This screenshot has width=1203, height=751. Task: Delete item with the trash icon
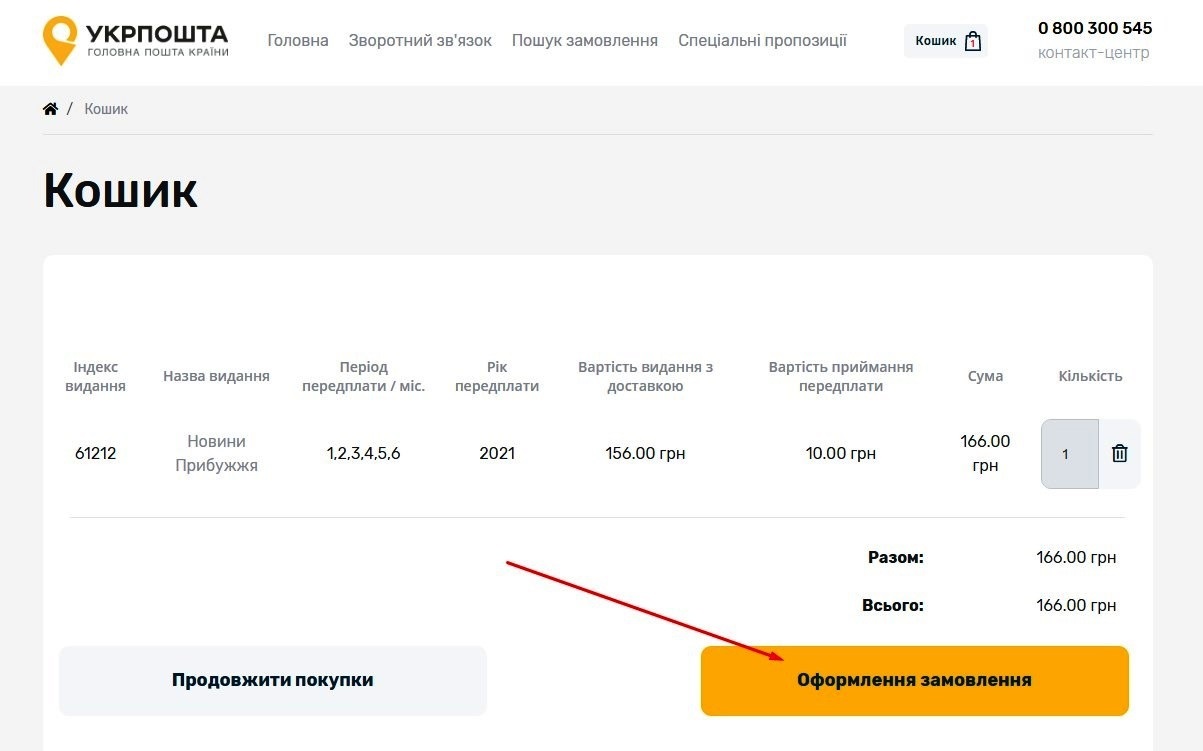coord(1120,454)
